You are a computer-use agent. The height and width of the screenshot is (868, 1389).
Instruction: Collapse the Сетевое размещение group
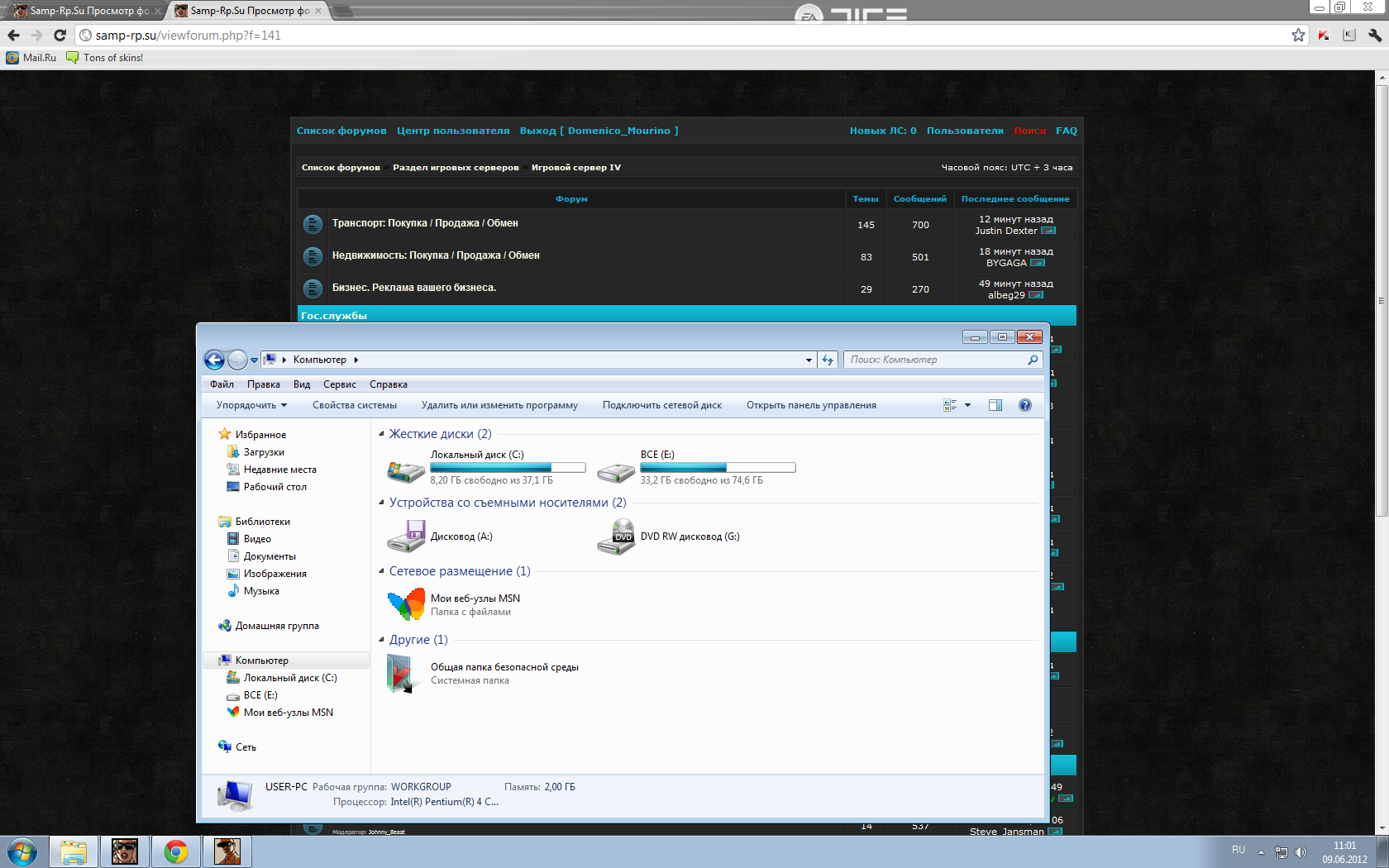[x=382, y=571]
